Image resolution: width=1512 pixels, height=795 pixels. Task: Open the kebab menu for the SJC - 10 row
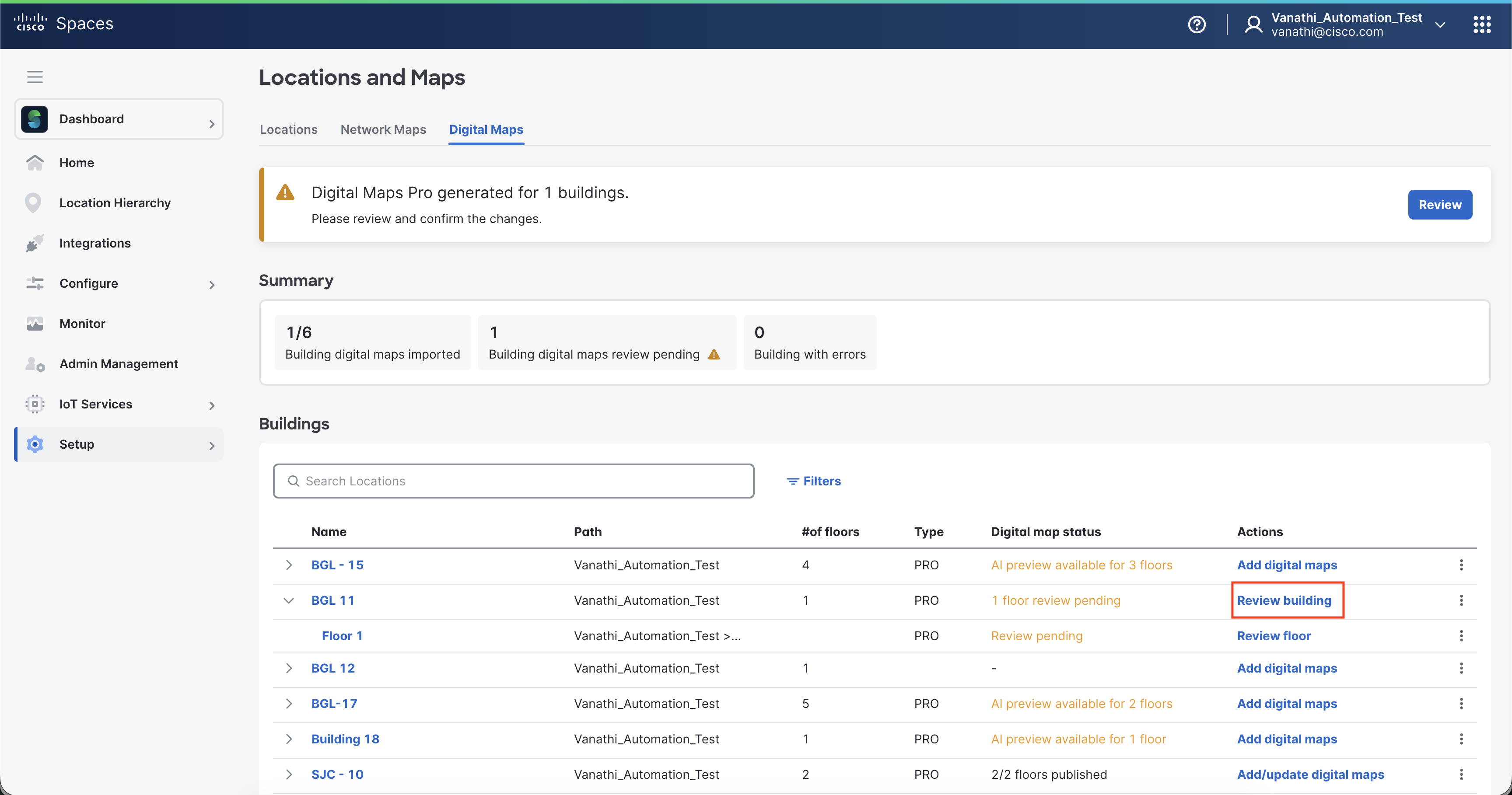[1461, 774]
